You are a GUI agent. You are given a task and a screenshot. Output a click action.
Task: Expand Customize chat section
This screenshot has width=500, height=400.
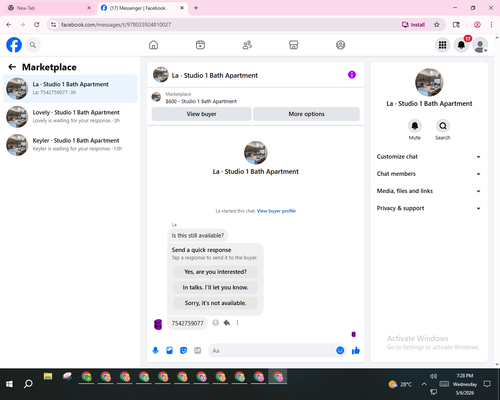pos(429,157)
